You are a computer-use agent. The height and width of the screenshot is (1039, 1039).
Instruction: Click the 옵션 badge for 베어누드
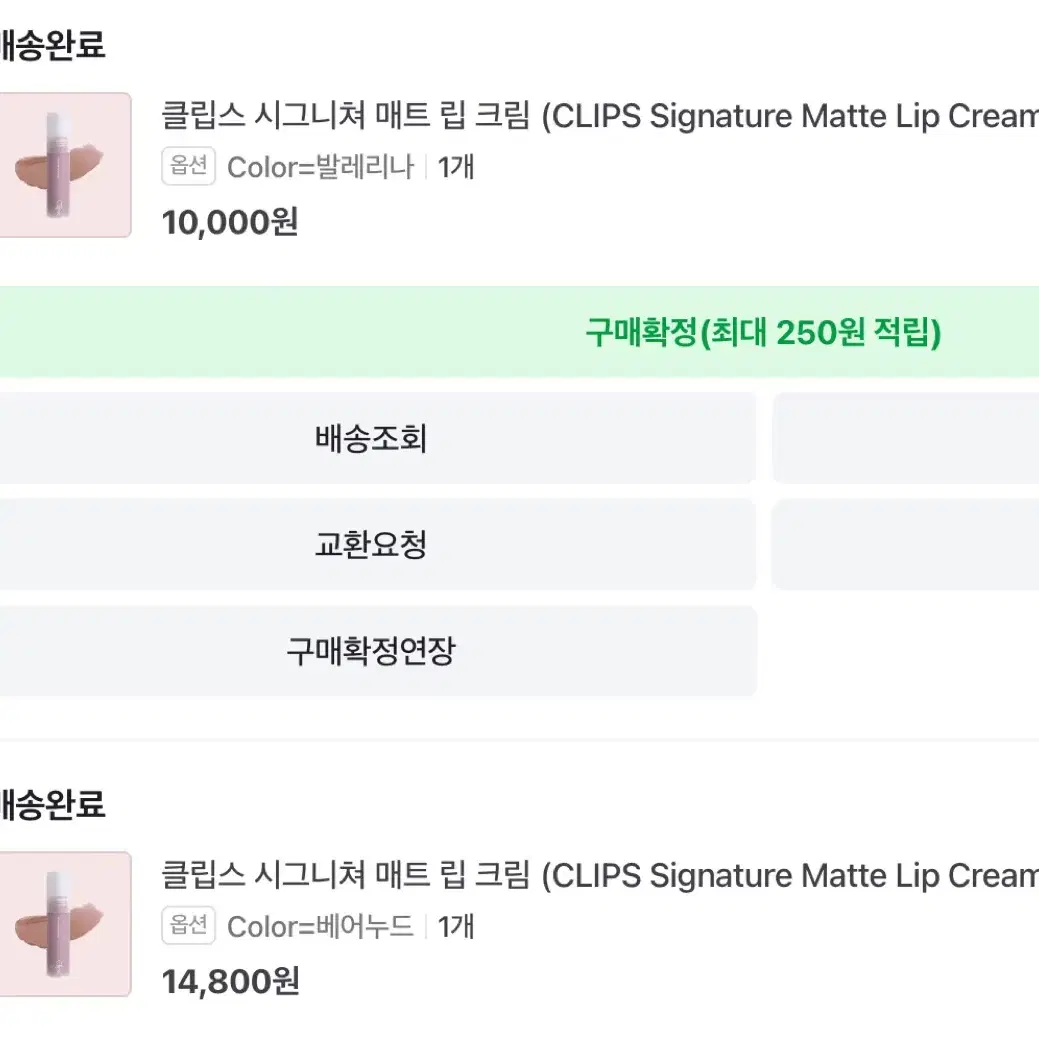click(188, 925)
